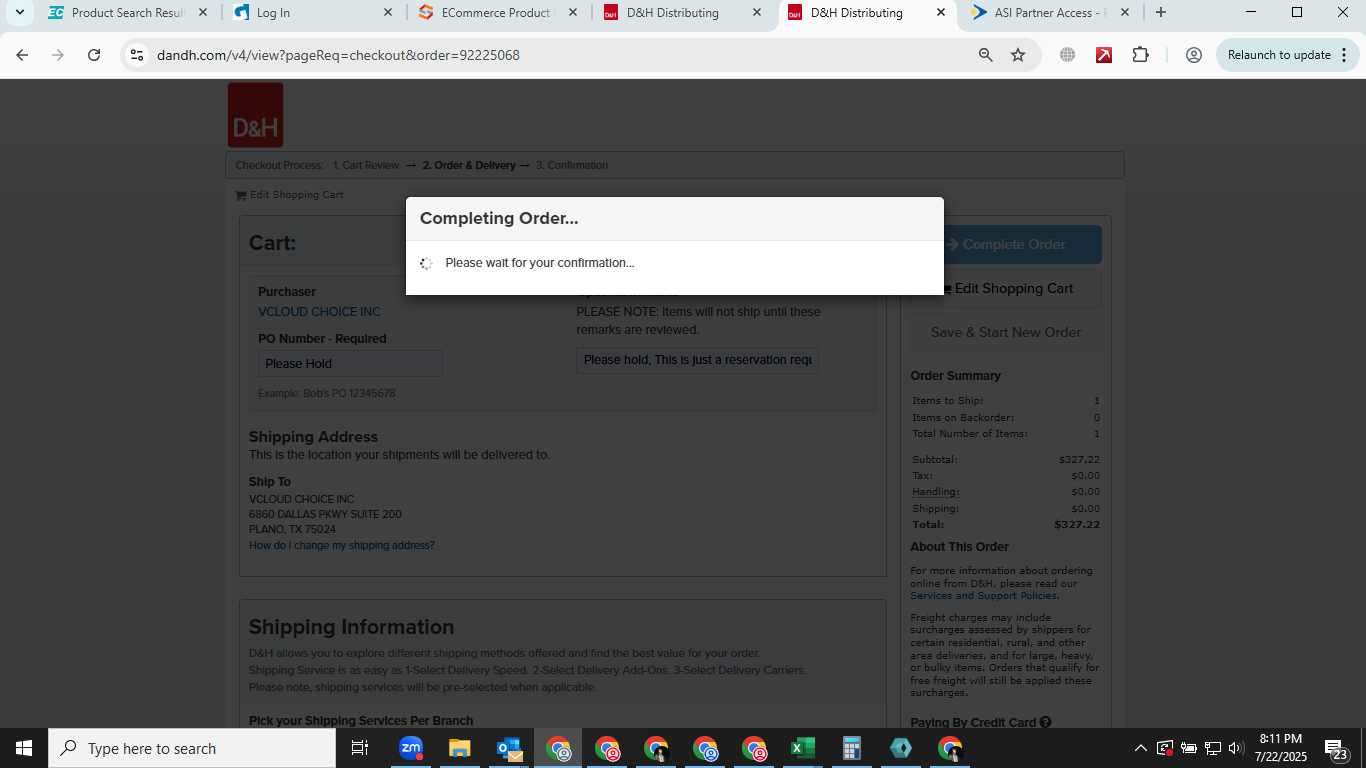Open Excel from the taskbar
The height and width of the screenshot is (768, 1366).
pos(802,748)
